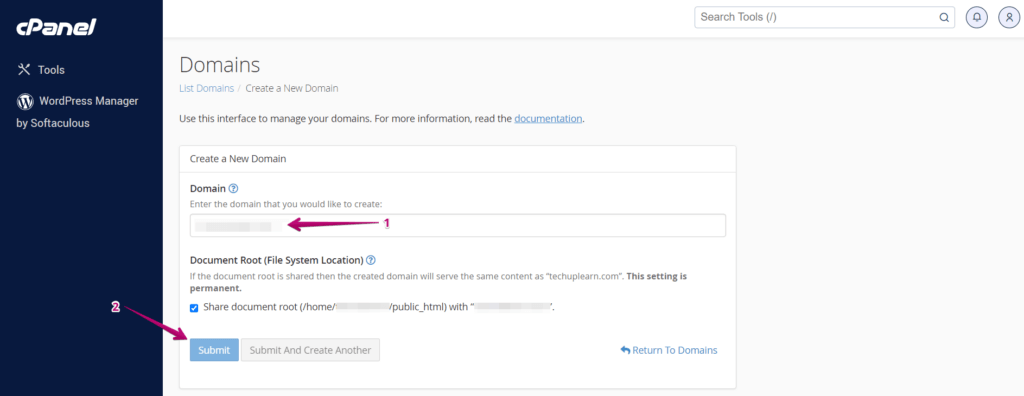Untick Share document root checkbox
This screenshot has width=1024, height=396.
[194, 308]
